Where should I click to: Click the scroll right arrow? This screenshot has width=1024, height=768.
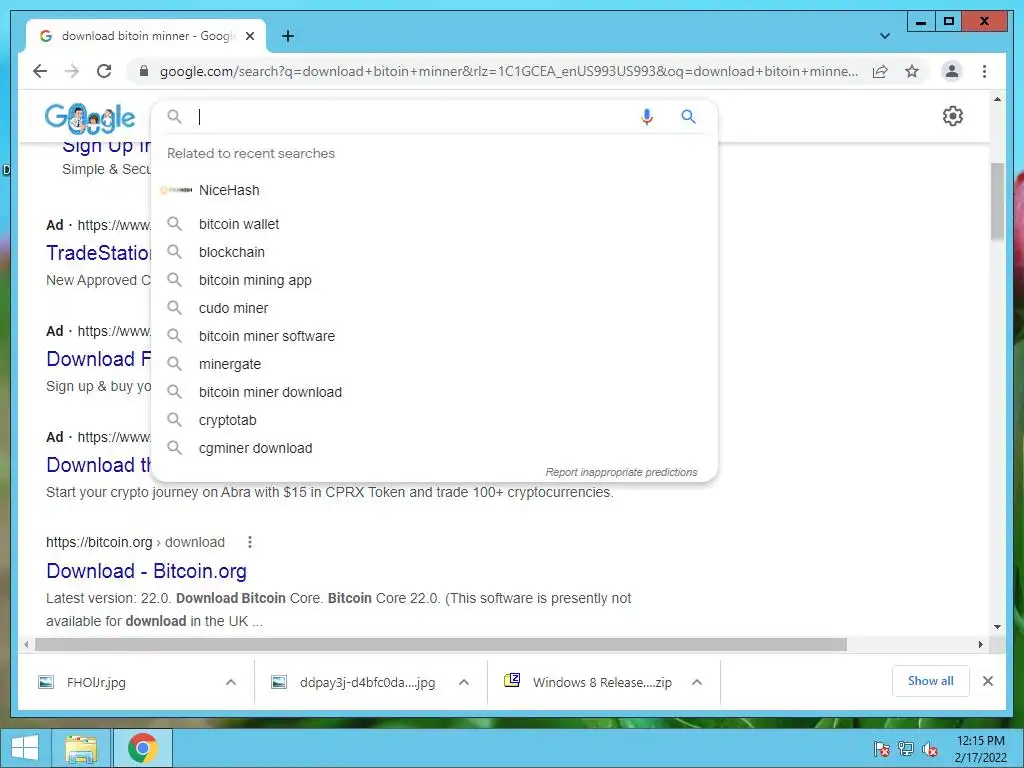(x=981, y=645)
